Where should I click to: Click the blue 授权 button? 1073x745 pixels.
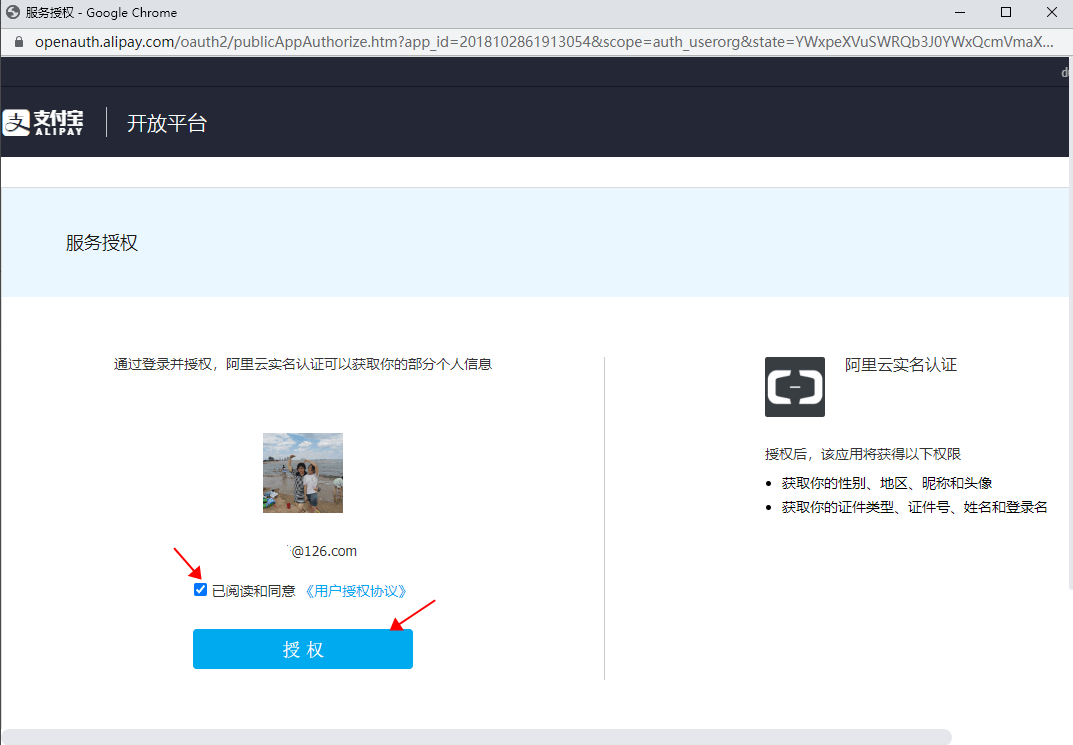coord(302,649)
